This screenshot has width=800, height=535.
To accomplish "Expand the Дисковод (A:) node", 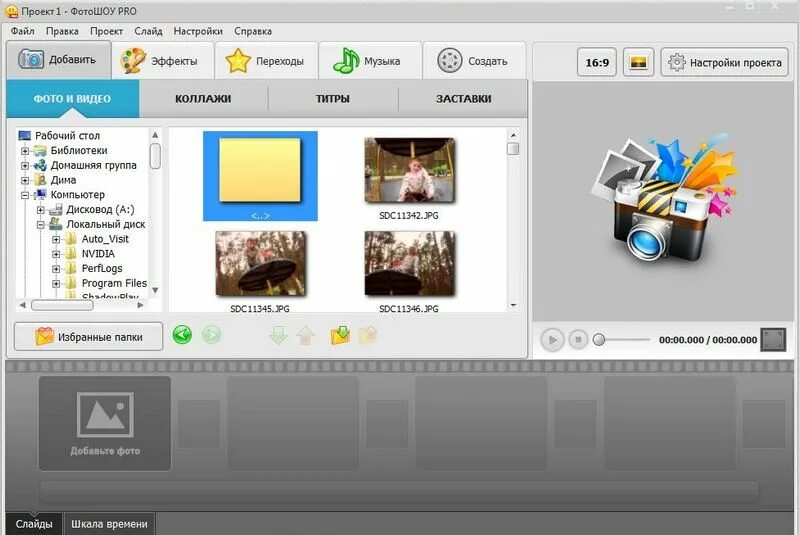I will click(x=40, y=210).
